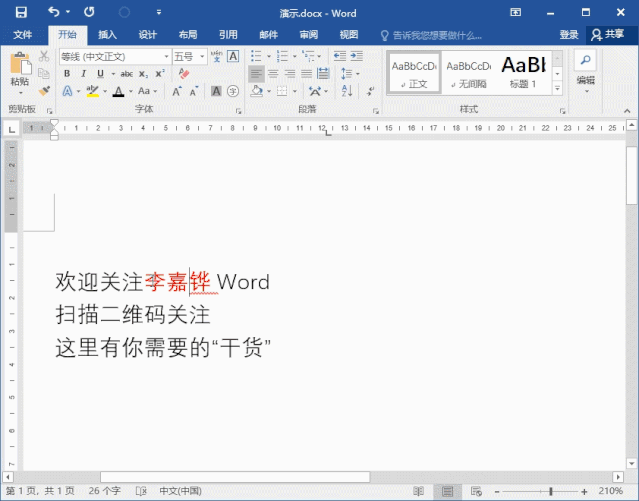639x501 pixels.
Task: Decrease font size with the shrink A icon
Action: [194, 91]
